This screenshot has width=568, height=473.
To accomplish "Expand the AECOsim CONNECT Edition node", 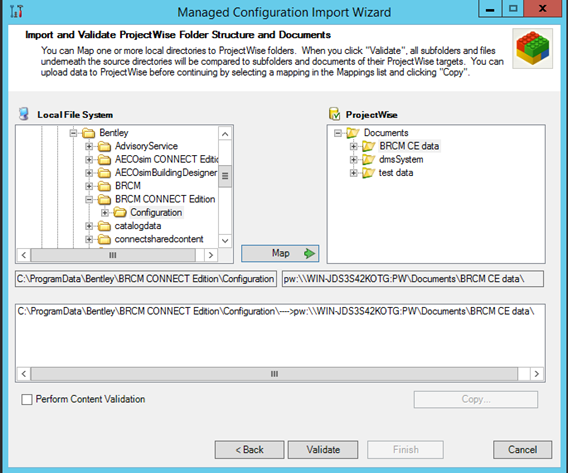I will (x=89, y=160).
